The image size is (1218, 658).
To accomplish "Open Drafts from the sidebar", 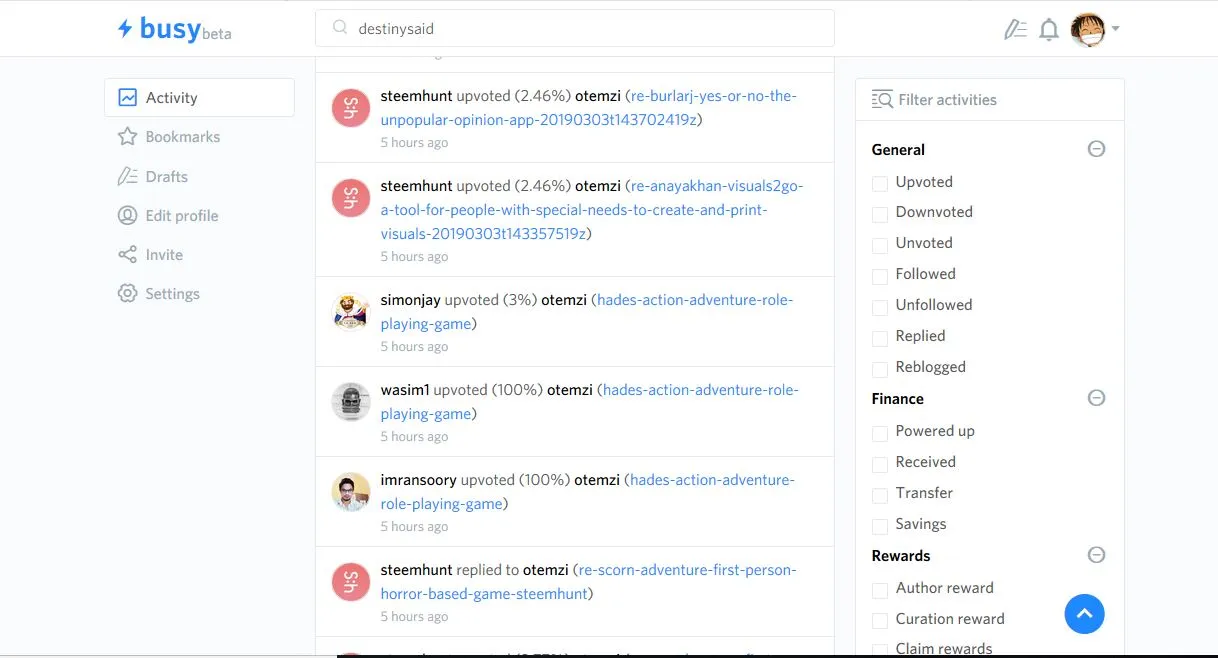I will pyautogui.click(x=166, y=177).
